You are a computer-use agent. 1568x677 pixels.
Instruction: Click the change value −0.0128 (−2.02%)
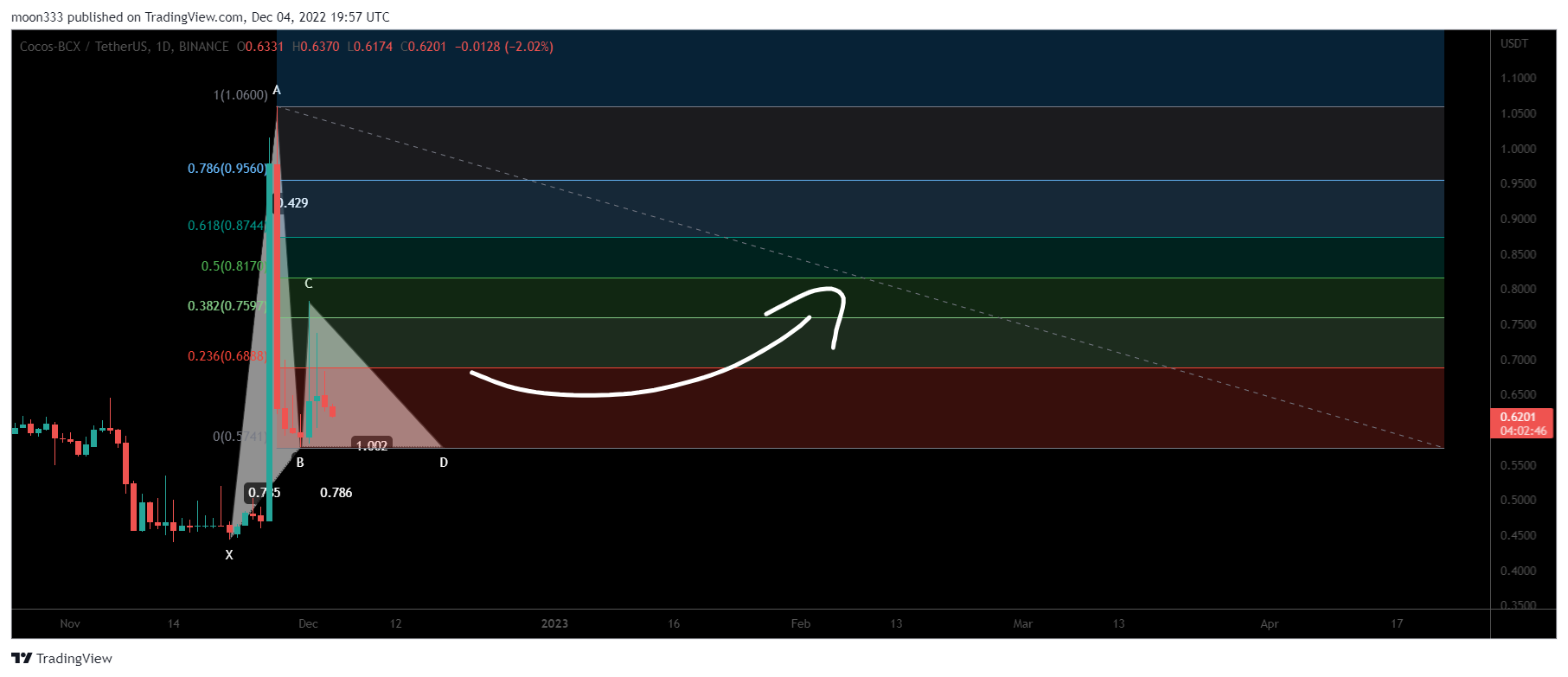[x=504, y=47]
